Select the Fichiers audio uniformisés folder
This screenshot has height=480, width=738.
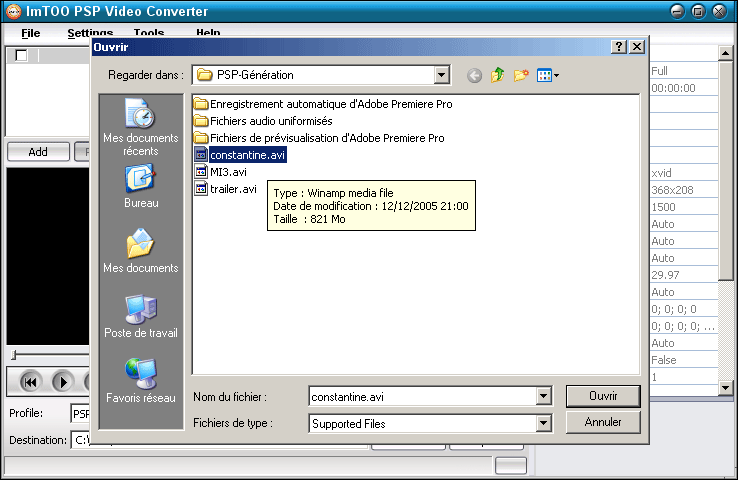[263, 121]
